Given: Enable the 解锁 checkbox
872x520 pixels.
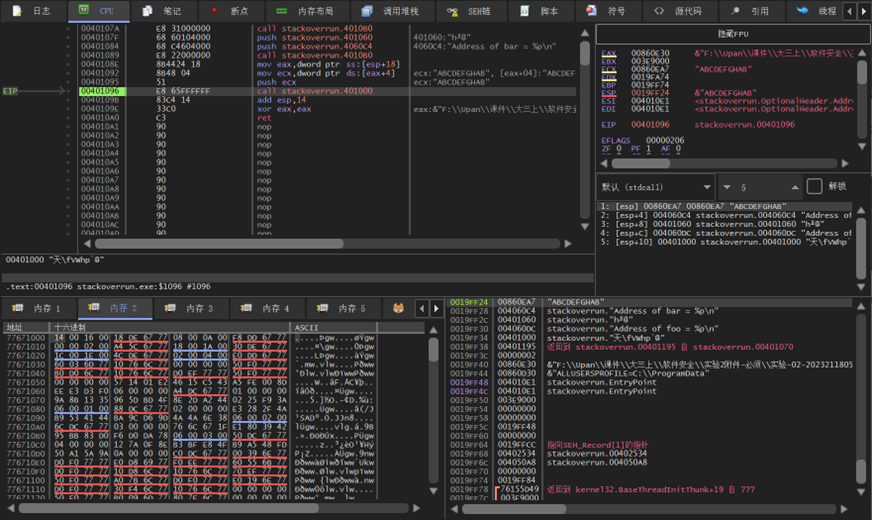Looking at the screenshot, I should pyautogui.click(x=814, y=186).
